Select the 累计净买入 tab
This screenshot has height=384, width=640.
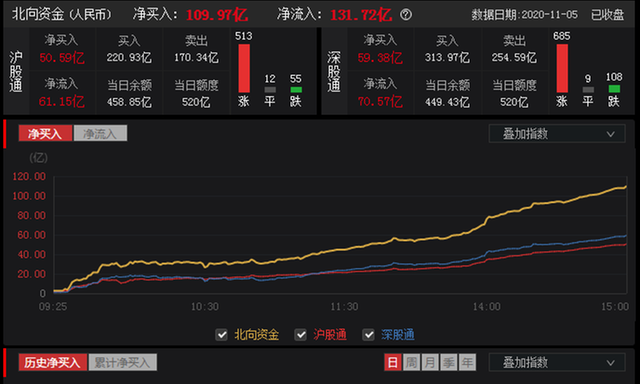(x=122, y=362)
